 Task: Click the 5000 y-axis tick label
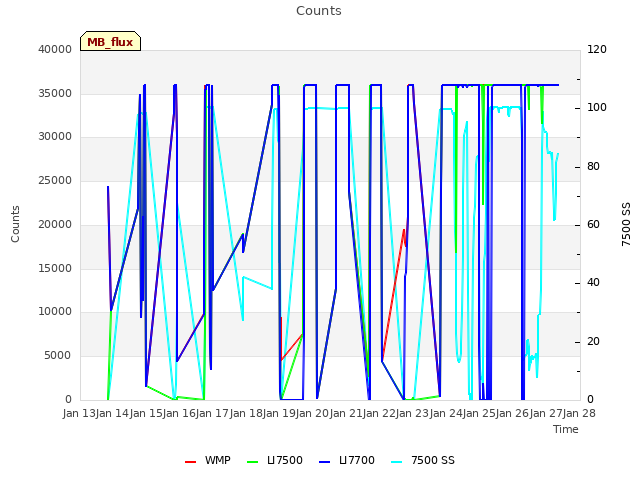click(x=58, y=356)
